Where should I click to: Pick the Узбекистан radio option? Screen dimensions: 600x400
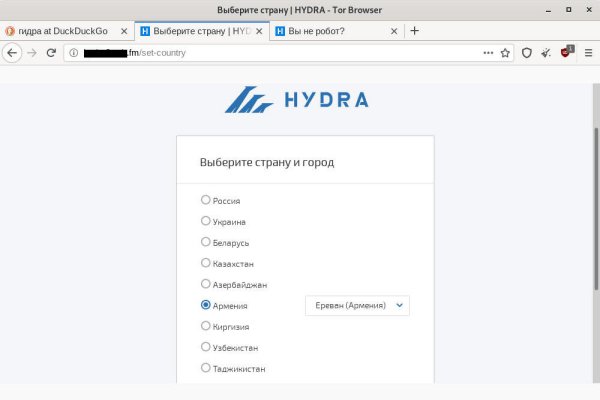(206, 347)
